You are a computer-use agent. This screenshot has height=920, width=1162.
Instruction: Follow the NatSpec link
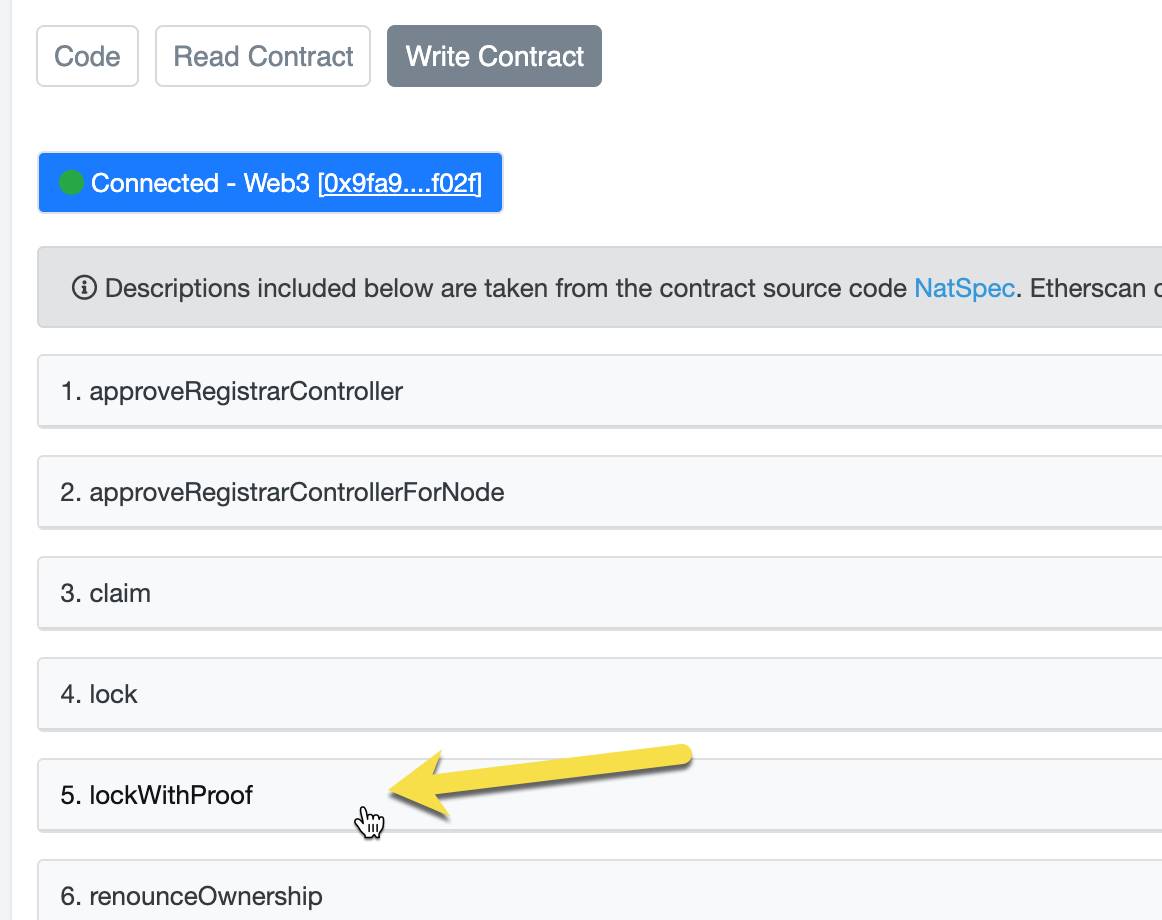[x=965, y=289]
